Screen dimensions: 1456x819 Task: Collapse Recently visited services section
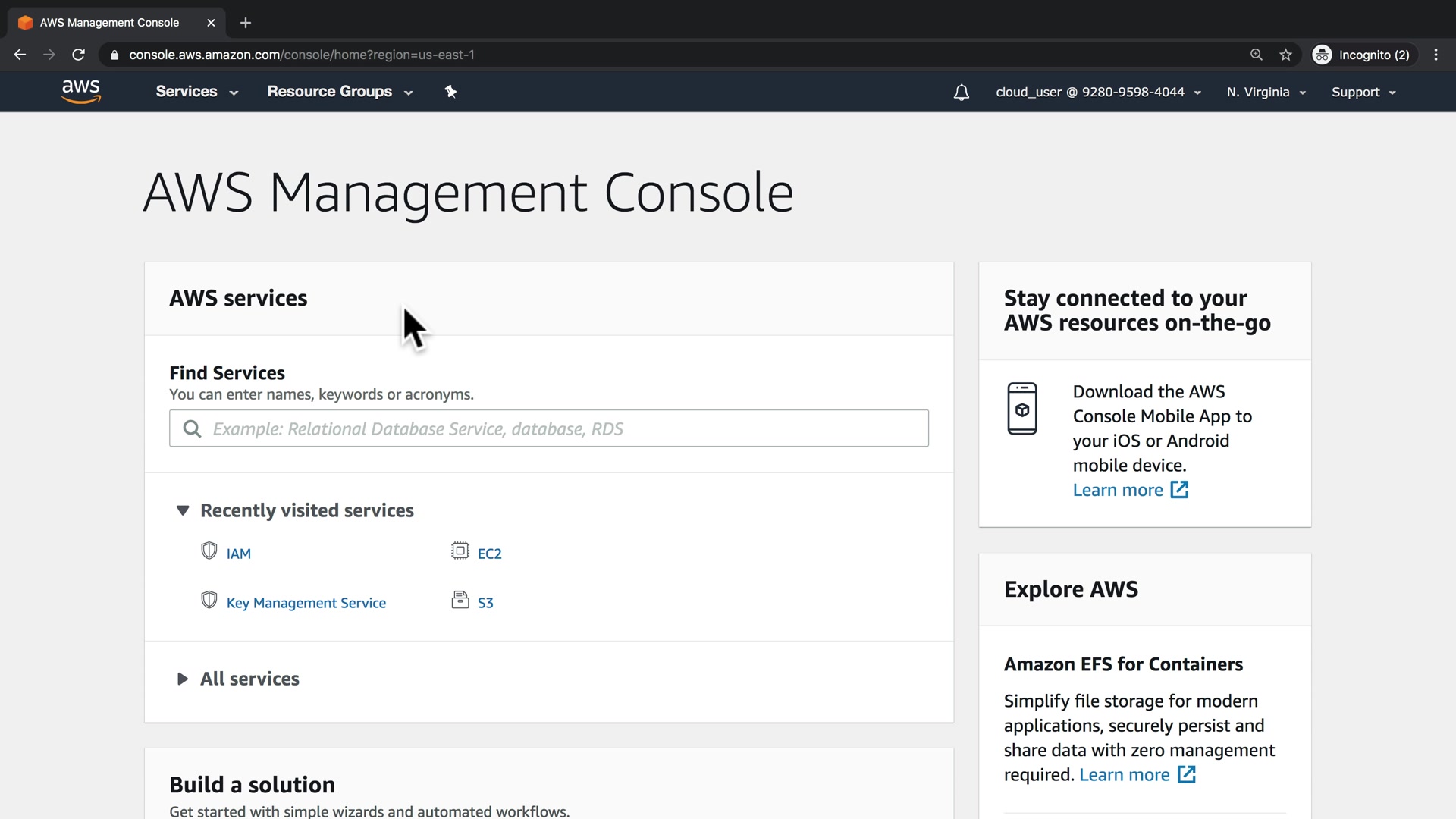(x=183, y=510)
